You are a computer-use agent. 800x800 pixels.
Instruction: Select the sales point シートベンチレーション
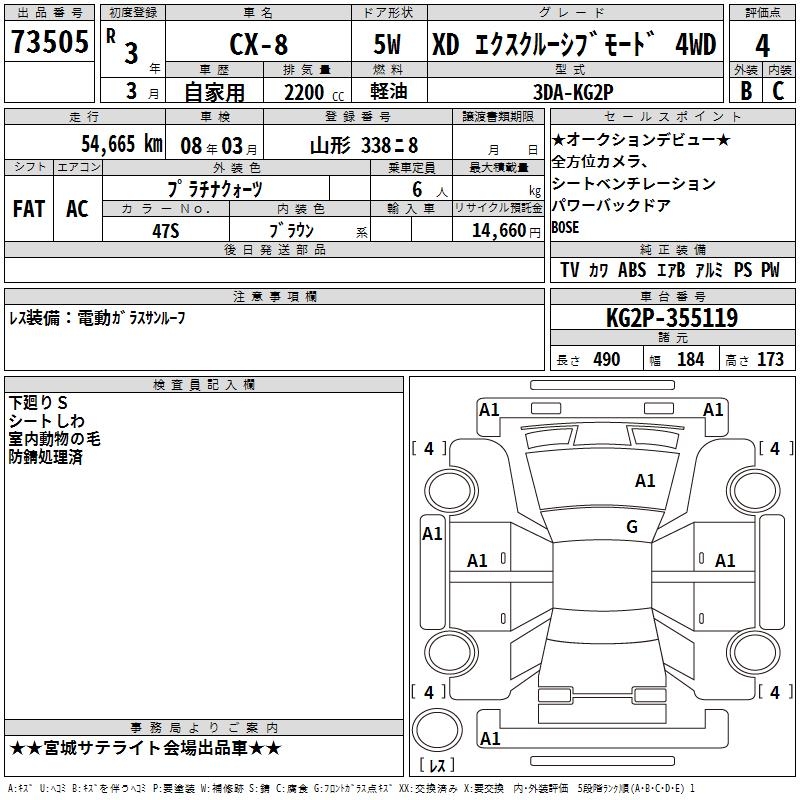[x=634, y=183]
